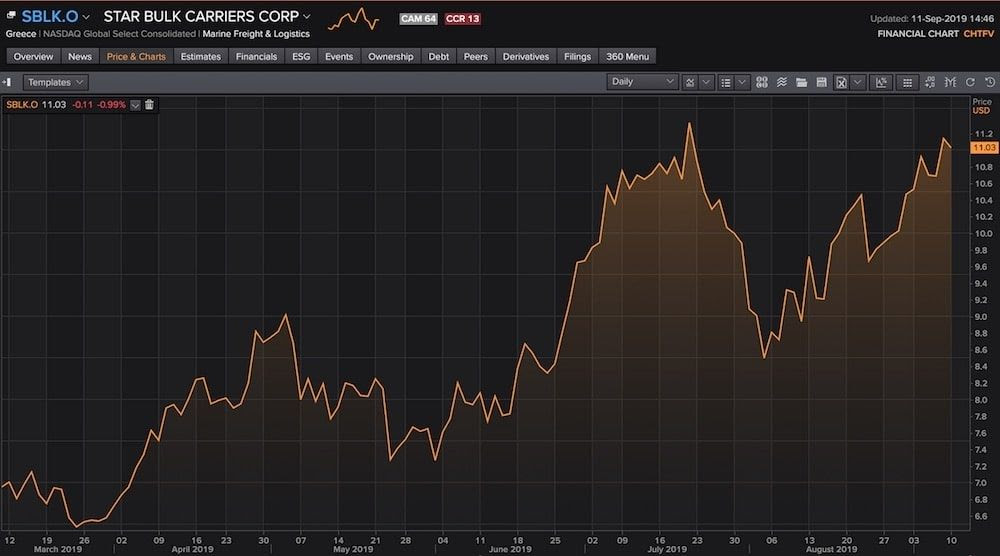
Task: Go to the ESG tab
Action: [301, 57]
